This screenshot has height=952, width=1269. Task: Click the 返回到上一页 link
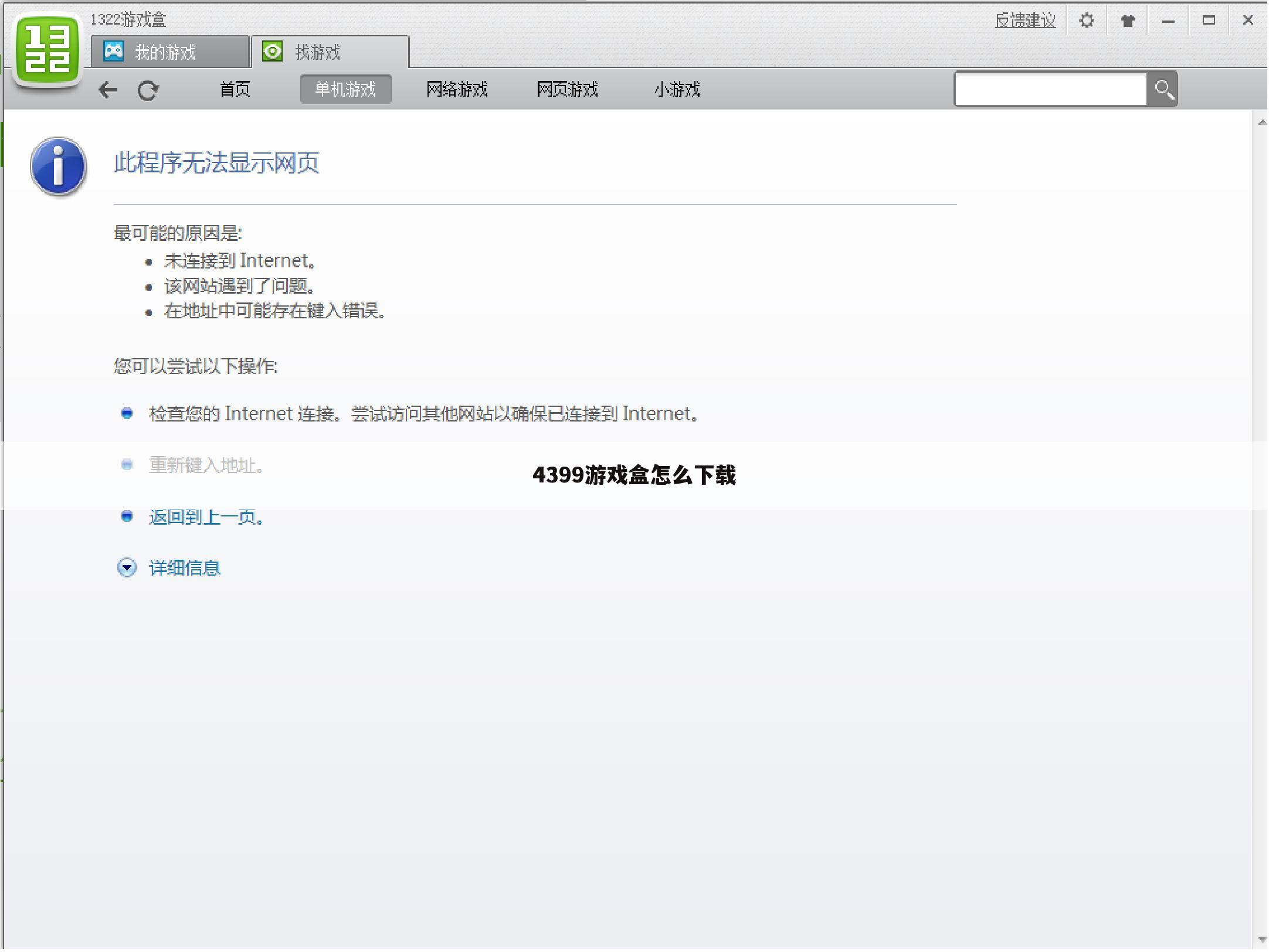(206, 517)
